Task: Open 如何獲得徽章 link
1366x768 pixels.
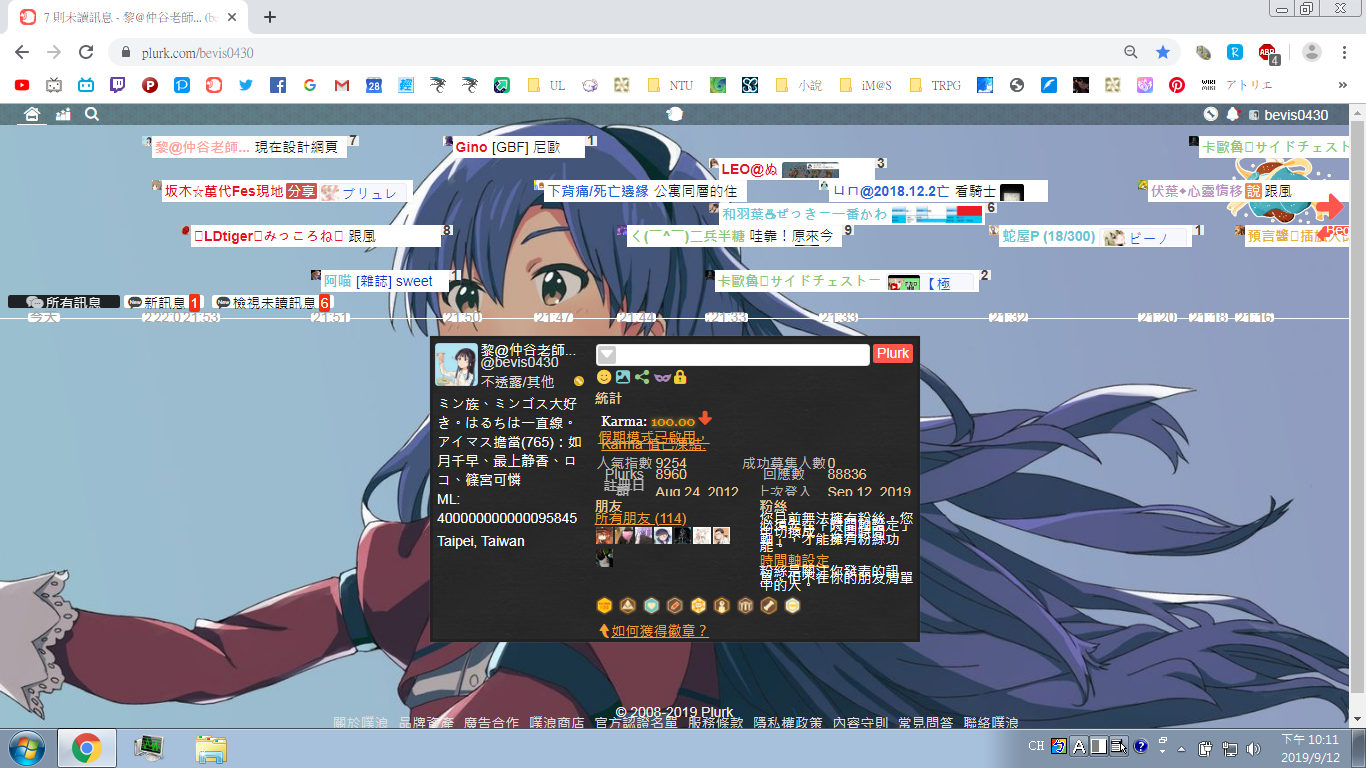Action: pyautogui.click(x=659, y=630)
